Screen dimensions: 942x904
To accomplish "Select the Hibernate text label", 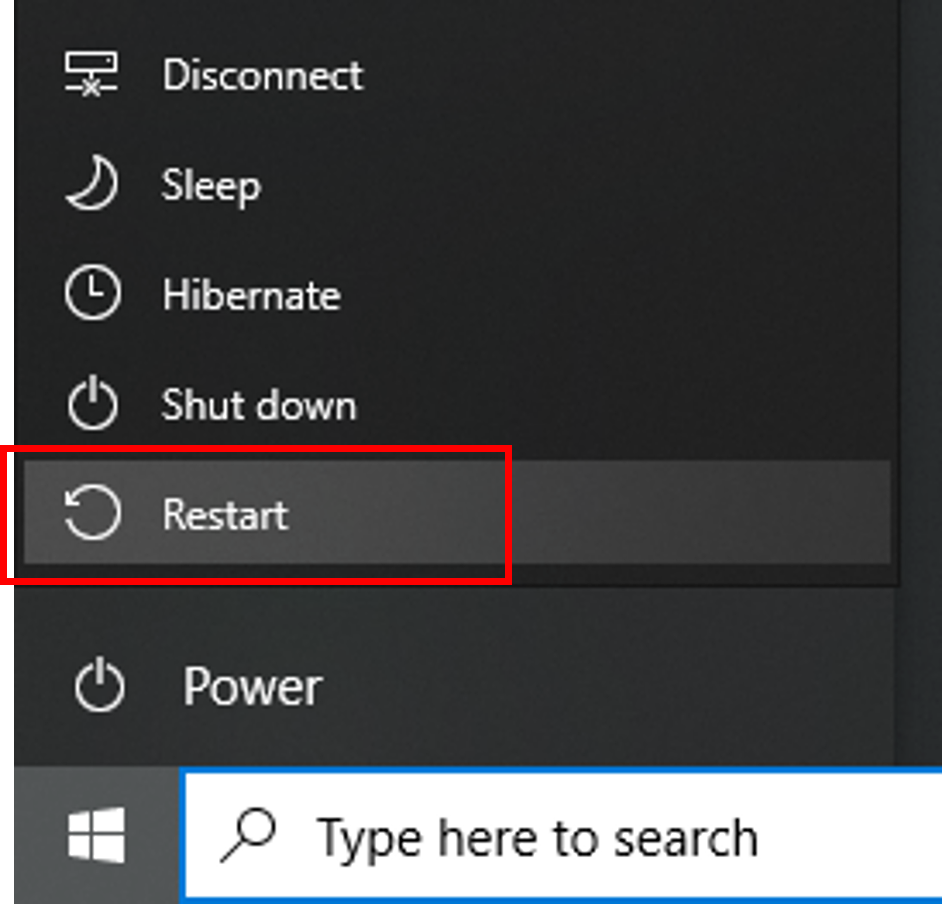I will click(x=252, y=295).
